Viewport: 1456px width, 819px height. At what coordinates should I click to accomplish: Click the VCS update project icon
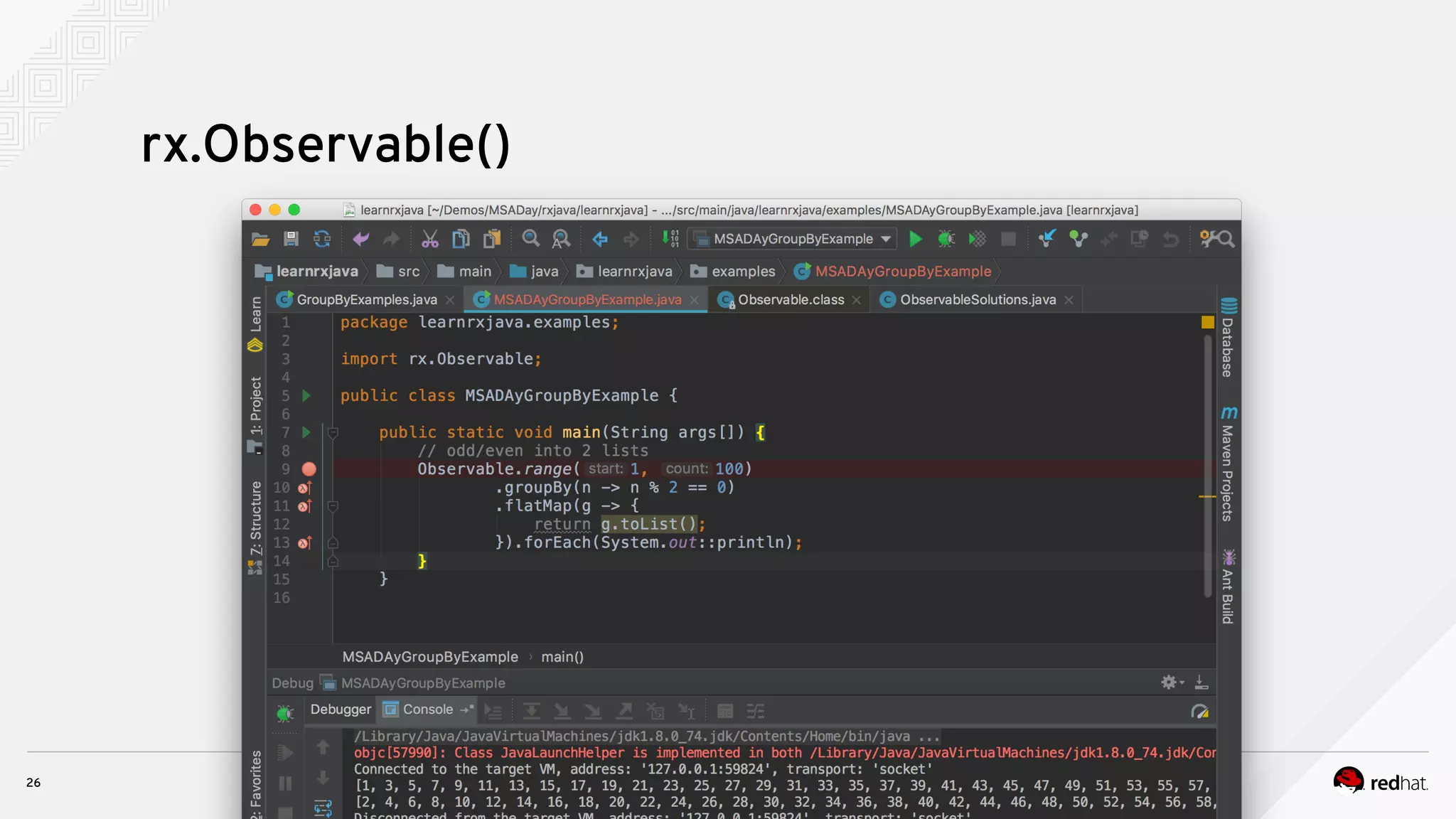(x=1047, y=239)
